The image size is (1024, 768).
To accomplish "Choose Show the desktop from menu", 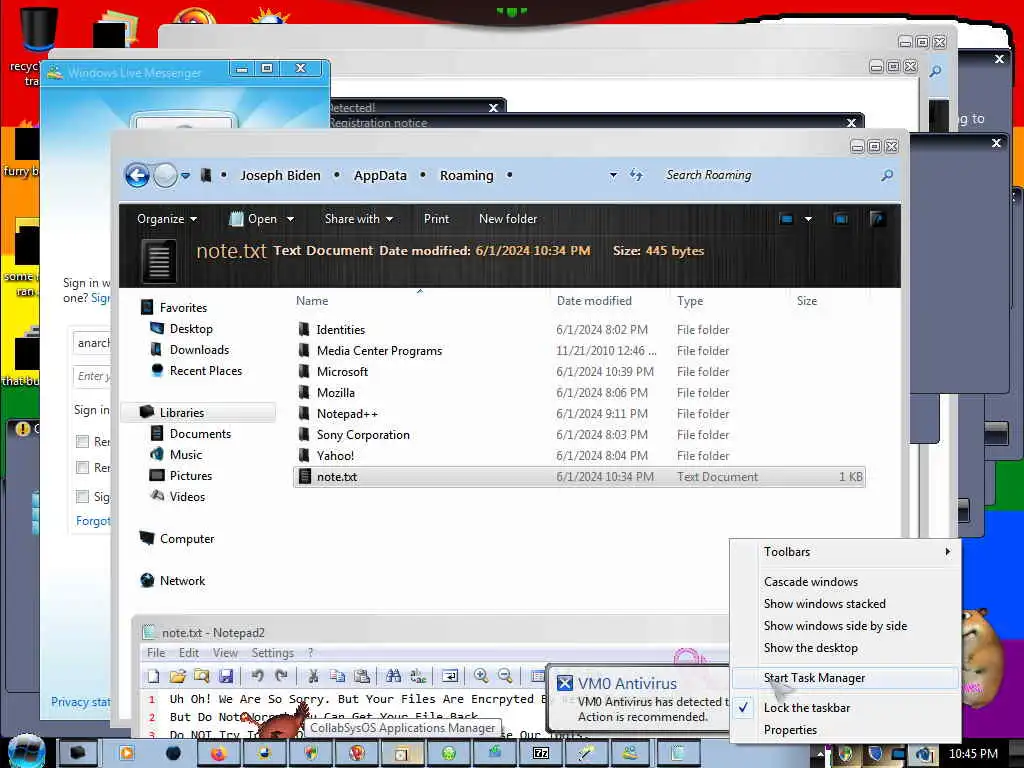I will pyautogui.click(x=845, y=648).
